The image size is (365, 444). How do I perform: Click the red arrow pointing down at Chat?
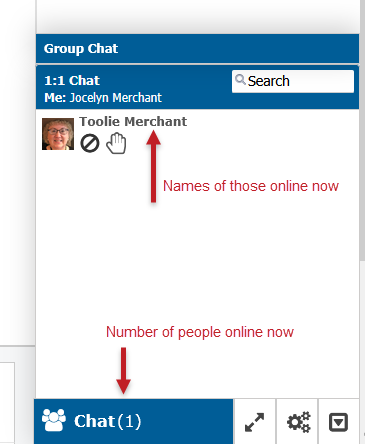coord(123,371)
